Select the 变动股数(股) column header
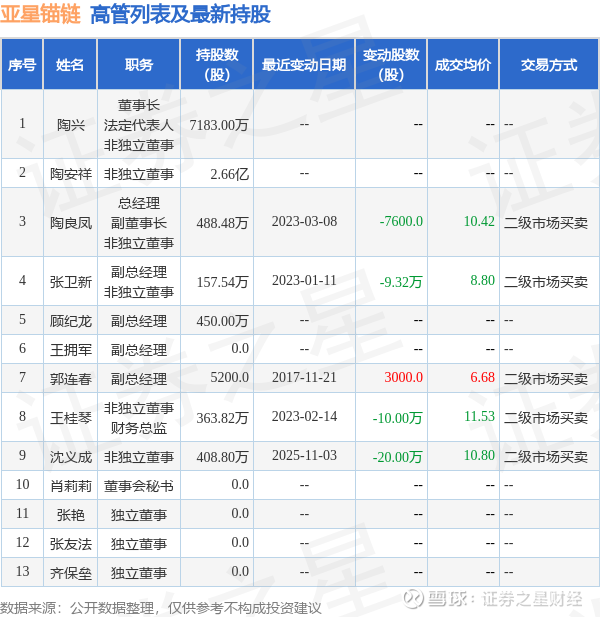 pos(391,65)
